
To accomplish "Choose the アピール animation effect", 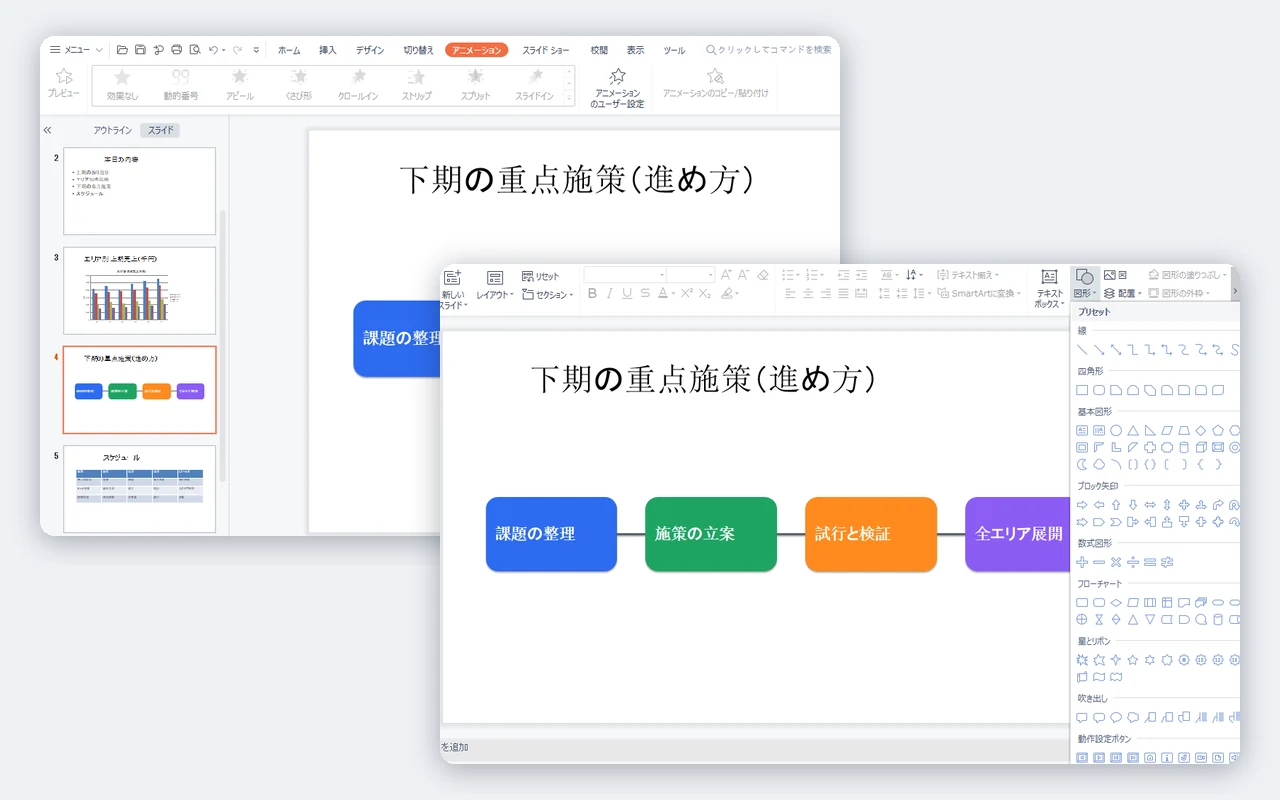I will click(240, 85).
